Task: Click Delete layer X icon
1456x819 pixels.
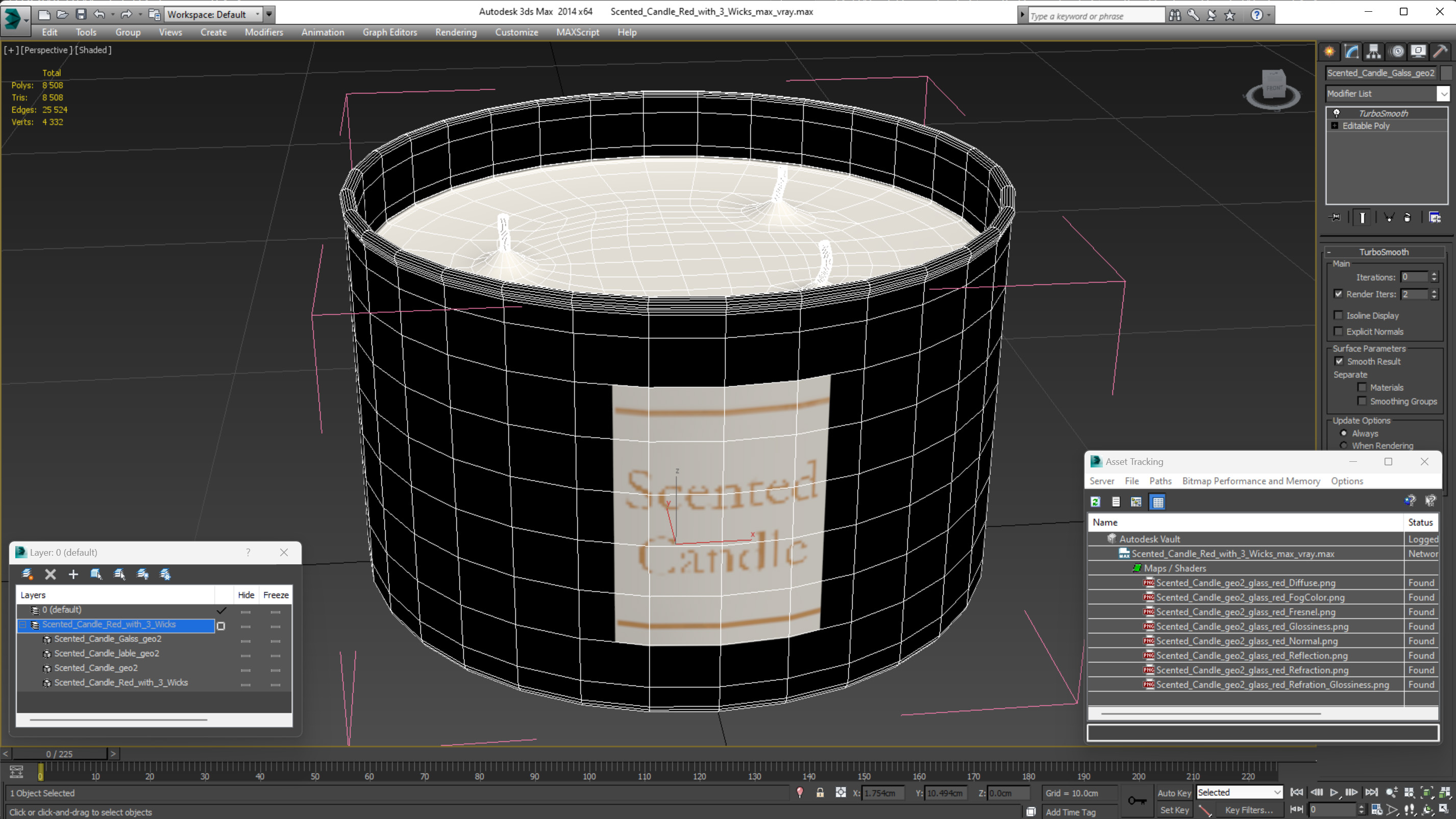Action: [51, 574]
